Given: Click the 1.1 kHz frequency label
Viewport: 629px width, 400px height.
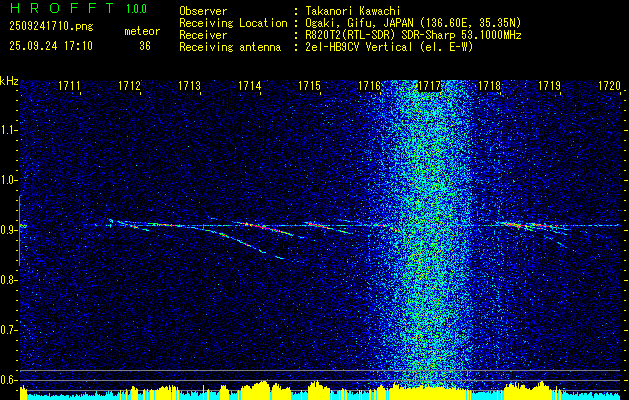Looking at the screenshot, I should point(7,130).
